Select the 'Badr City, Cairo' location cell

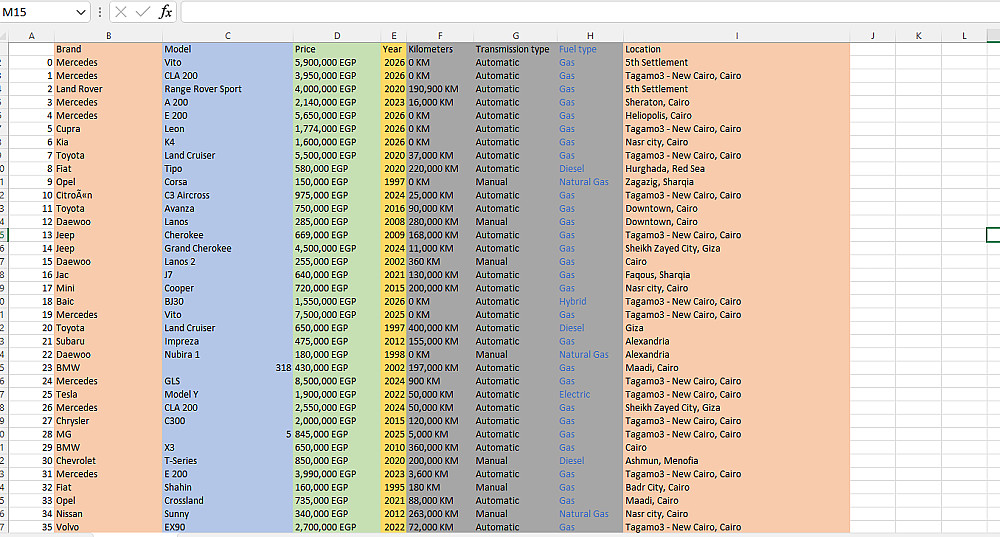pyautogui.click(x=737, y=487)
